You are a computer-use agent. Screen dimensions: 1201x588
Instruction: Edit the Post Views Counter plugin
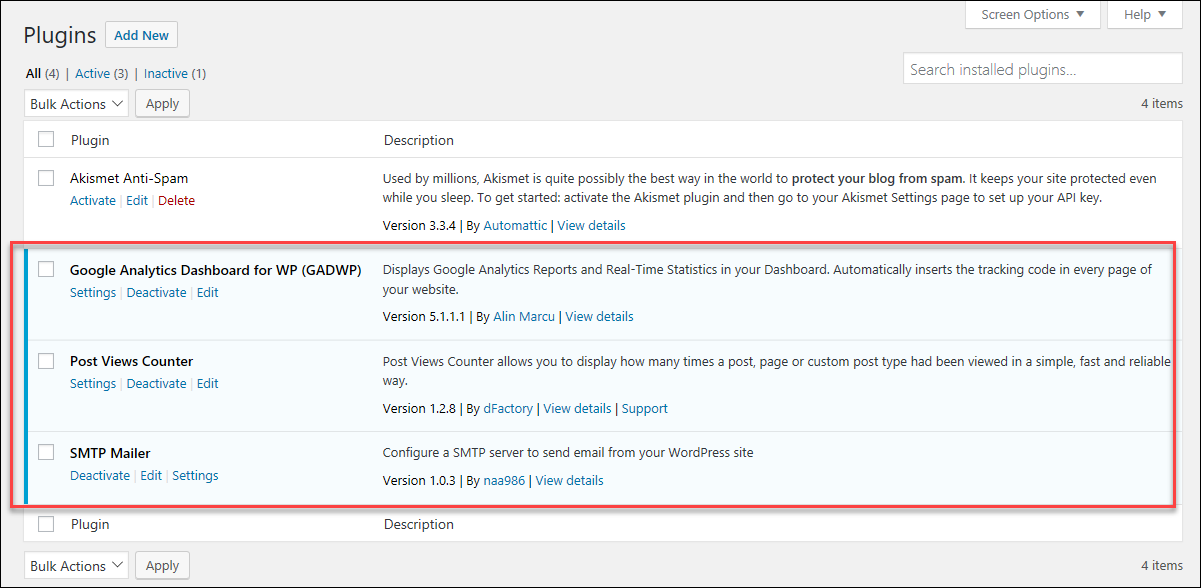207,383
